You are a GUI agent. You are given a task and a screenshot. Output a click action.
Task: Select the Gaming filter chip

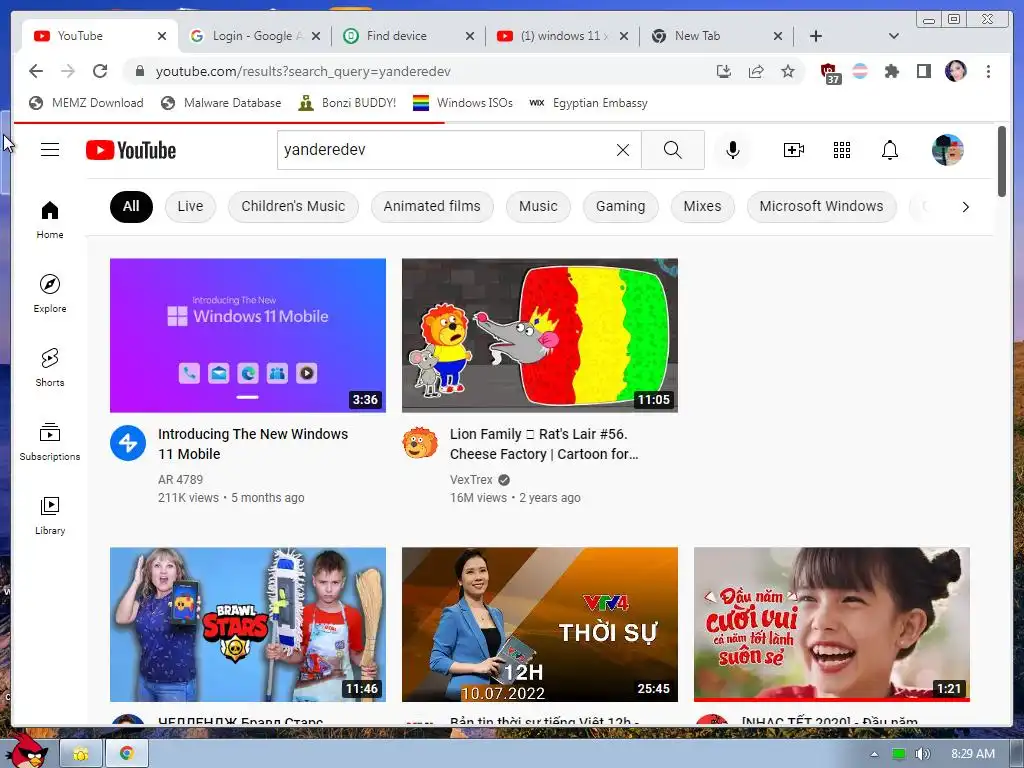click(x=620, y=206)
